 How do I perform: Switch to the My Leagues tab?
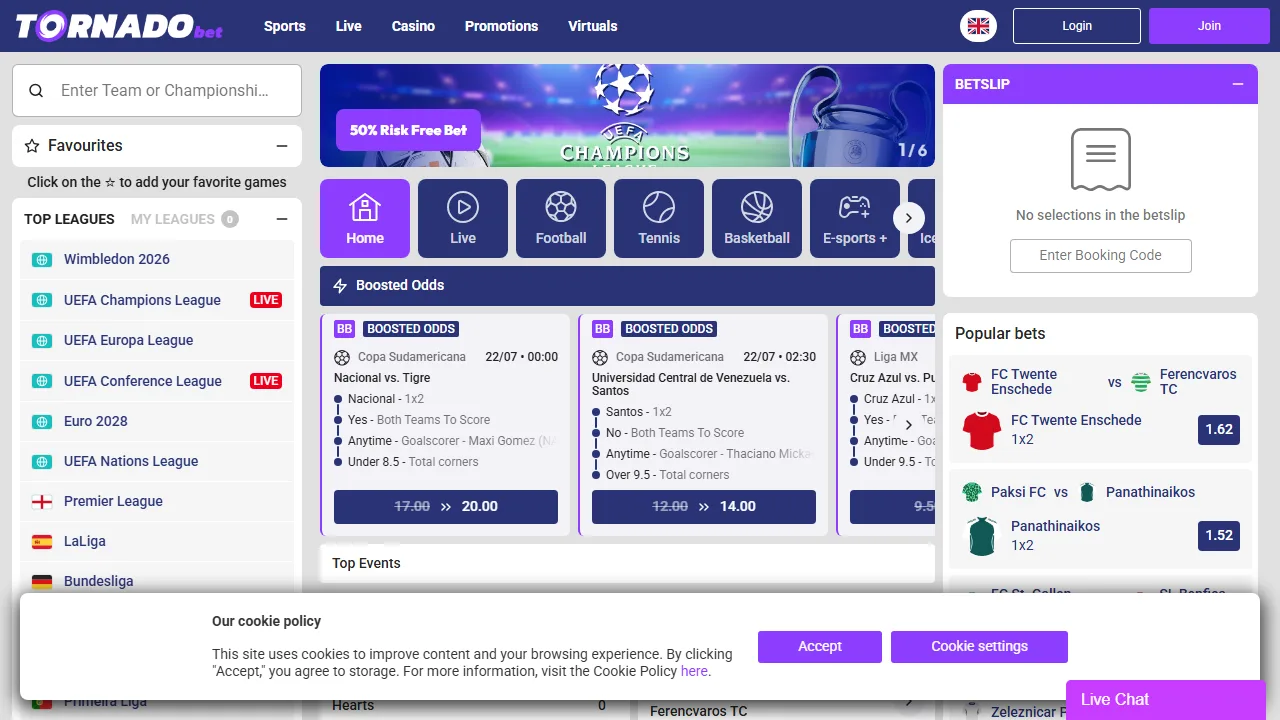point(173,219)
